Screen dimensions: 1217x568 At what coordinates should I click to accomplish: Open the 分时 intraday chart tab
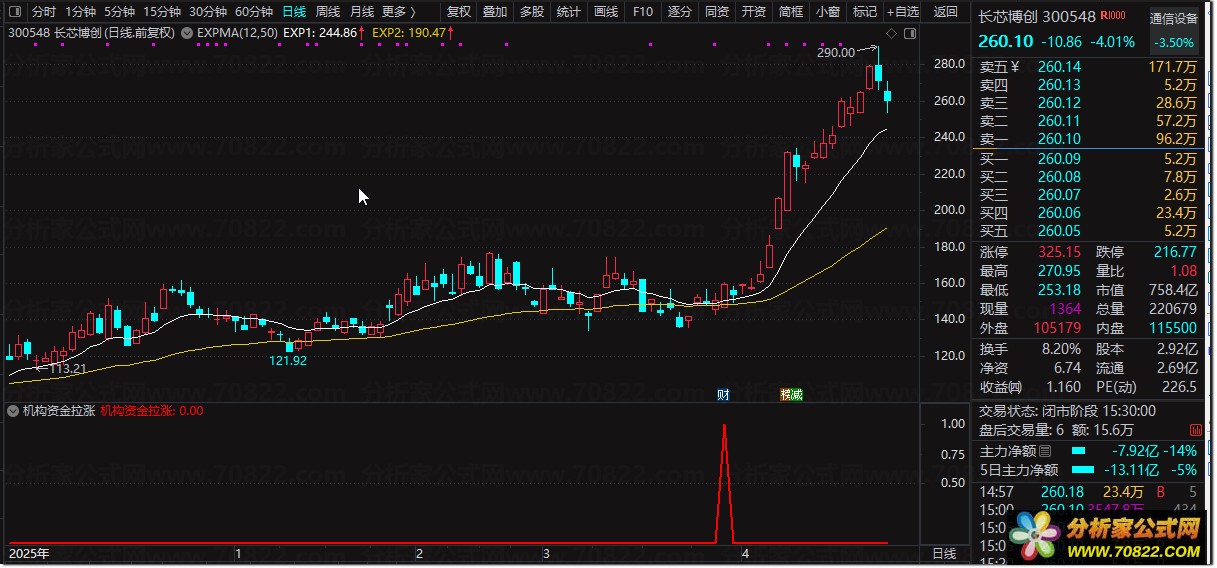43,12
